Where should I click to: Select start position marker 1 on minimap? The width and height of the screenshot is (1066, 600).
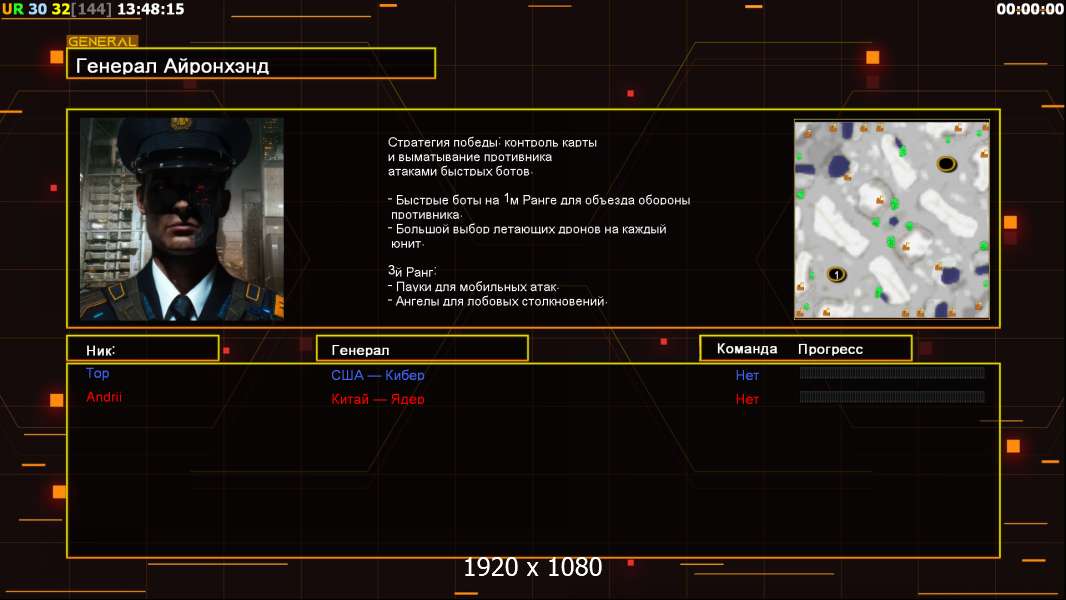836,275
